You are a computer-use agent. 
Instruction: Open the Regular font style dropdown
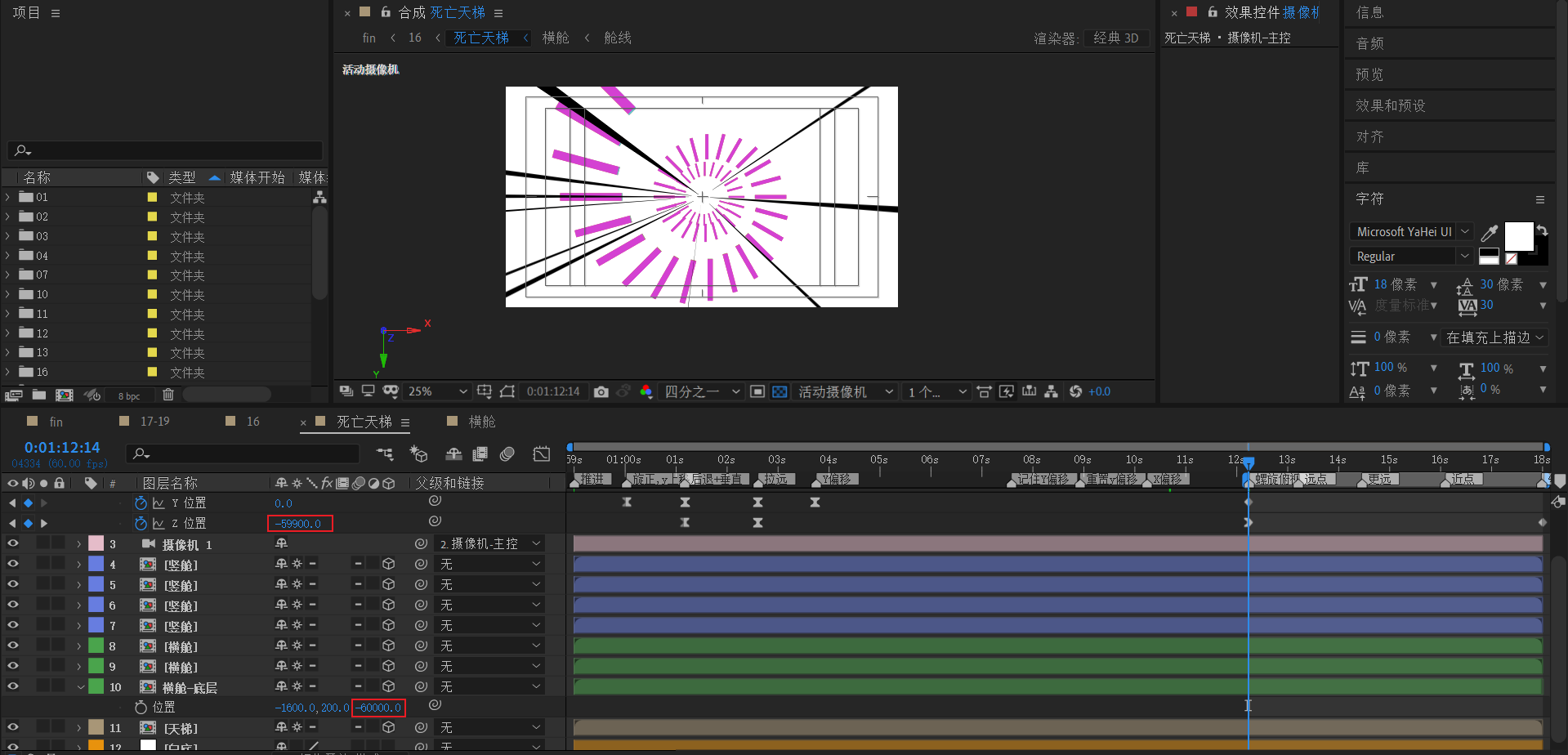pos(1411,257)
